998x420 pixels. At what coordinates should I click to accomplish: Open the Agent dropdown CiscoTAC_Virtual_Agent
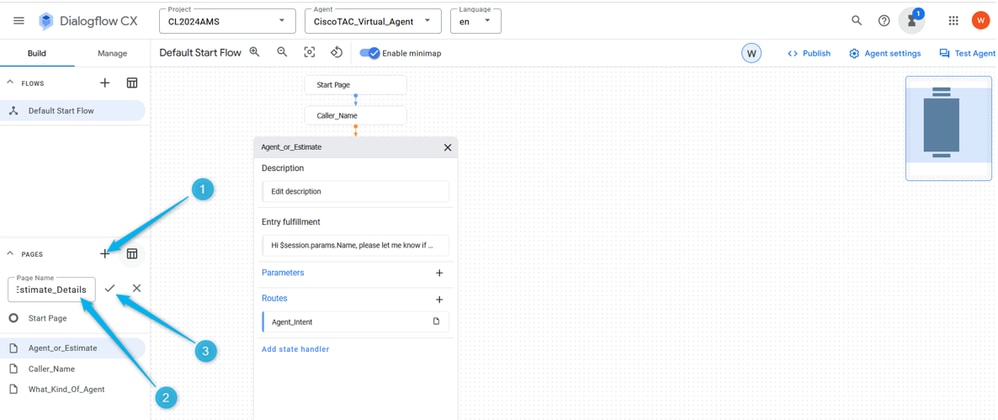[373, 21]
